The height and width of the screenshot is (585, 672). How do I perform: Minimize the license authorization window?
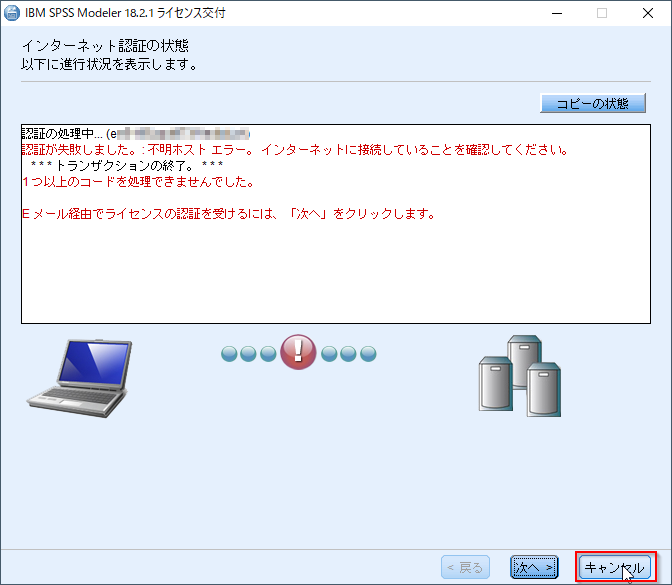pos(557,13)
